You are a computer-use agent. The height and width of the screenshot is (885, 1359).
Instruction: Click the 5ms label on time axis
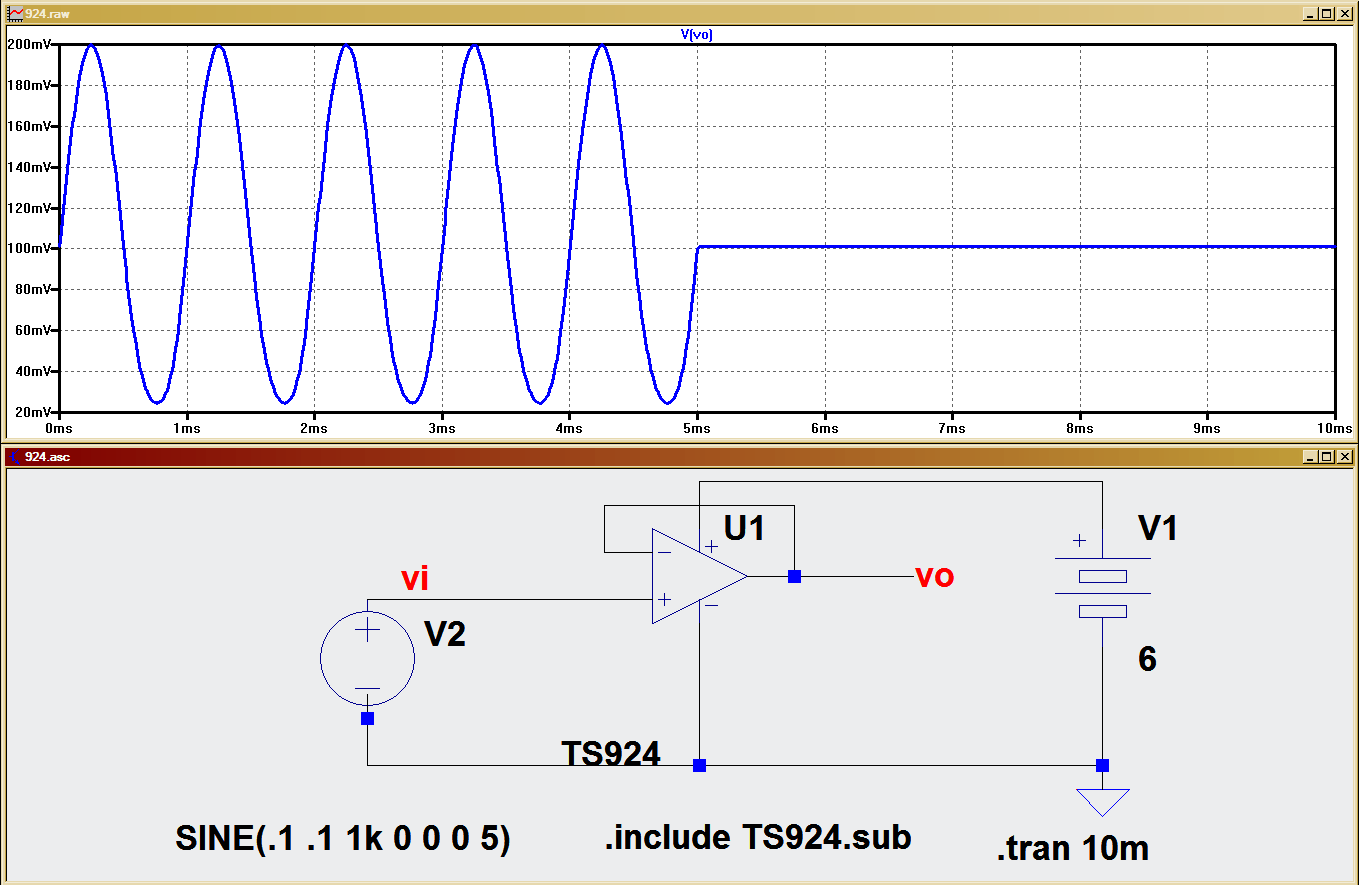[697, 428]
